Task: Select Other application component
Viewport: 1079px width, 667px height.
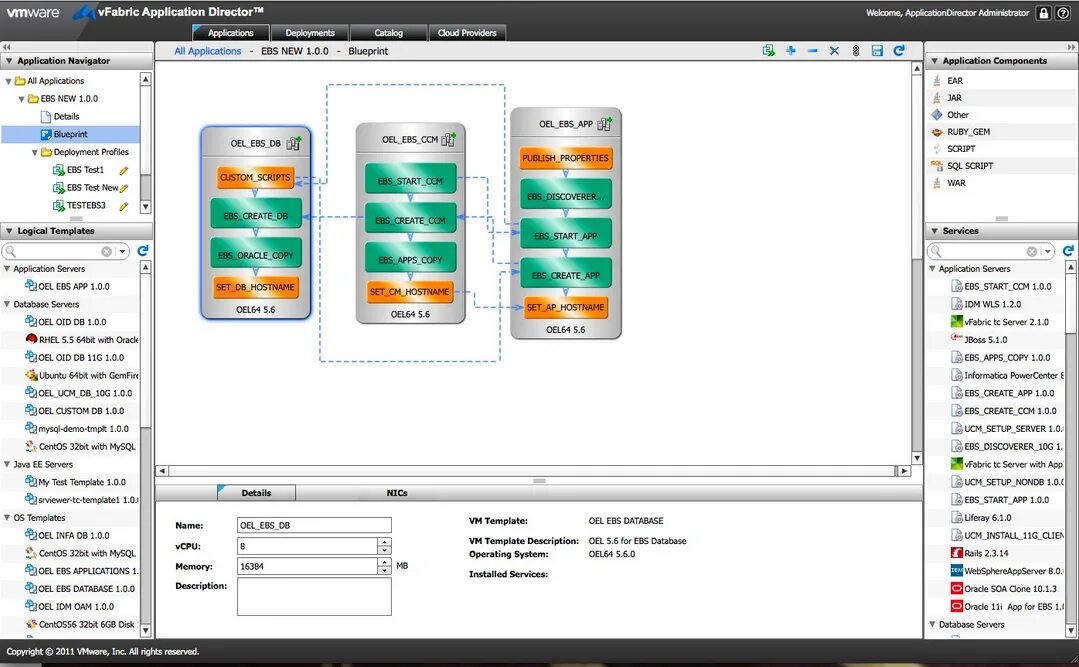Action: [957, 115]
